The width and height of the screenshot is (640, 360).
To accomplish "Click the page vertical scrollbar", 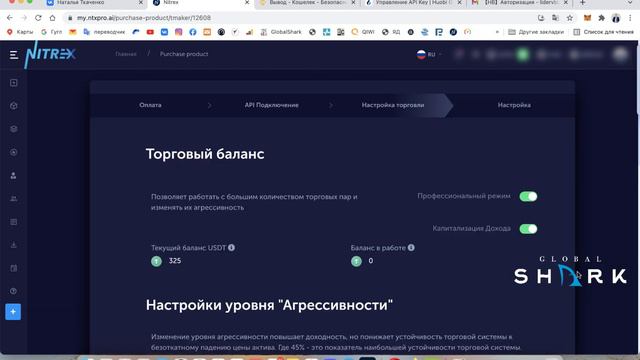I will [x=638, y=78].
